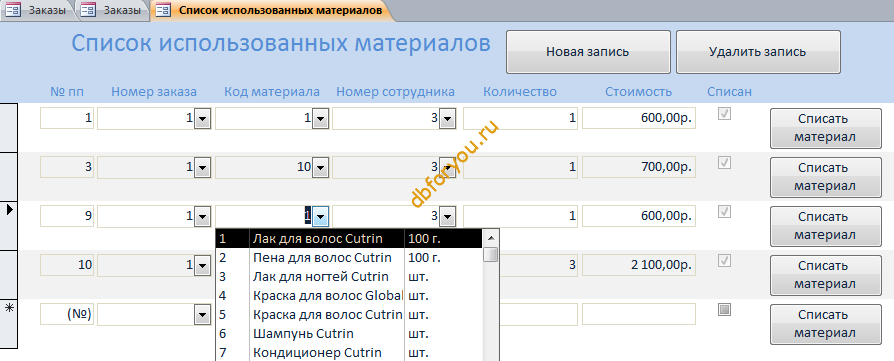This screenshot has height=361, width=894.
Task: Click the form icon on the first Заказы tab
Action: [13, 10]
